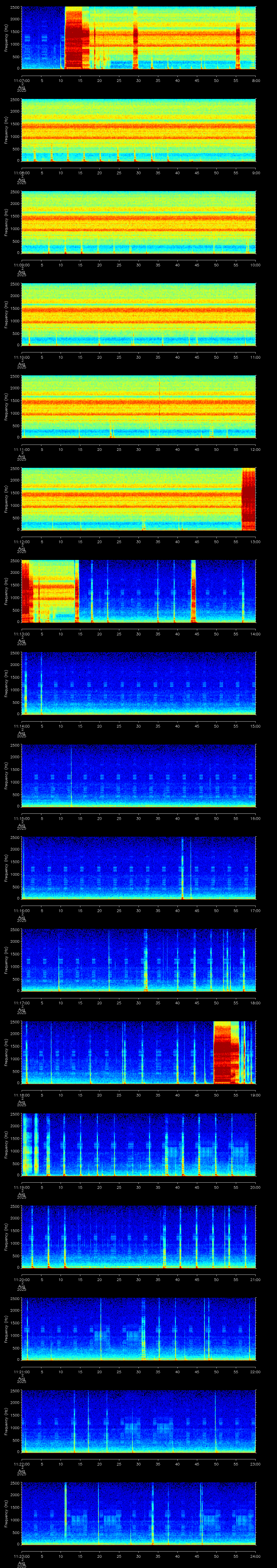Click the '11:20:00' start time label
The image size is (277, 1568).
[x=22, y=1279]
